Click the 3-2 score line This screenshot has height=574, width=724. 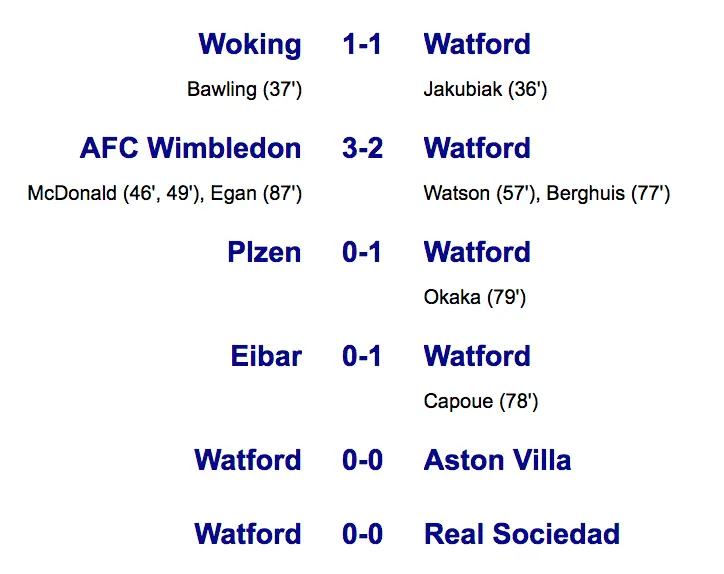coord(362,149)
